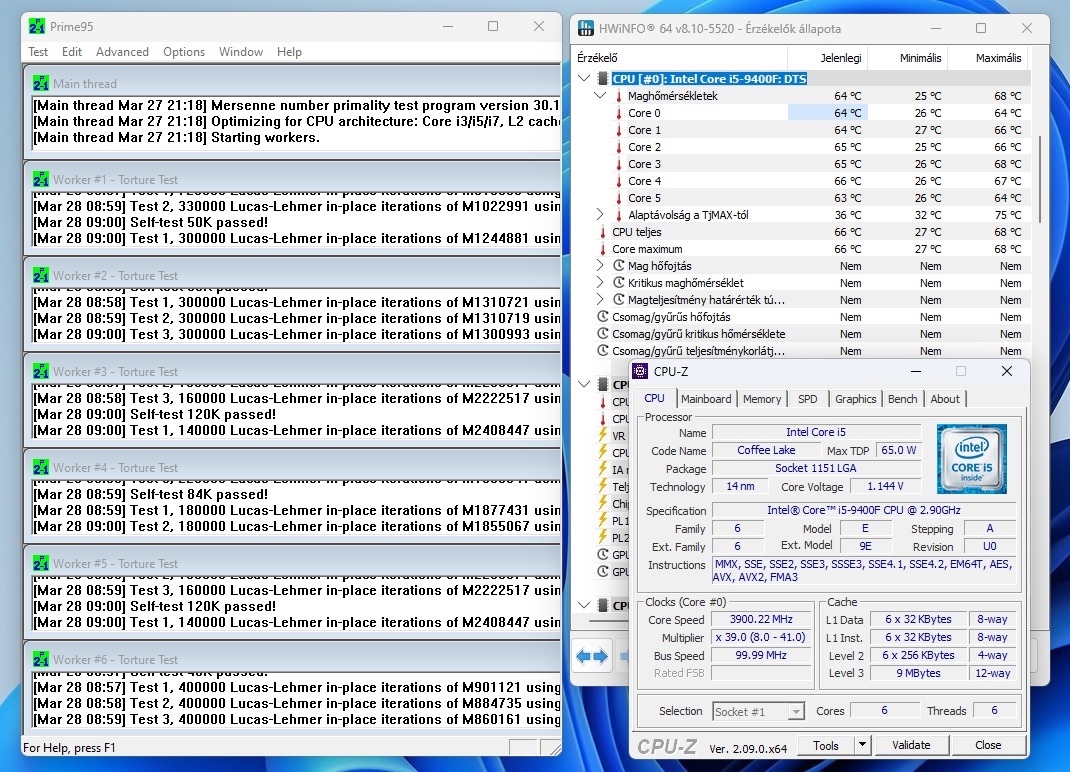Viewport: 1070px width, 772px height.
Task: Click the thermometer icon beside Core 3
Action: pos(619,164)
